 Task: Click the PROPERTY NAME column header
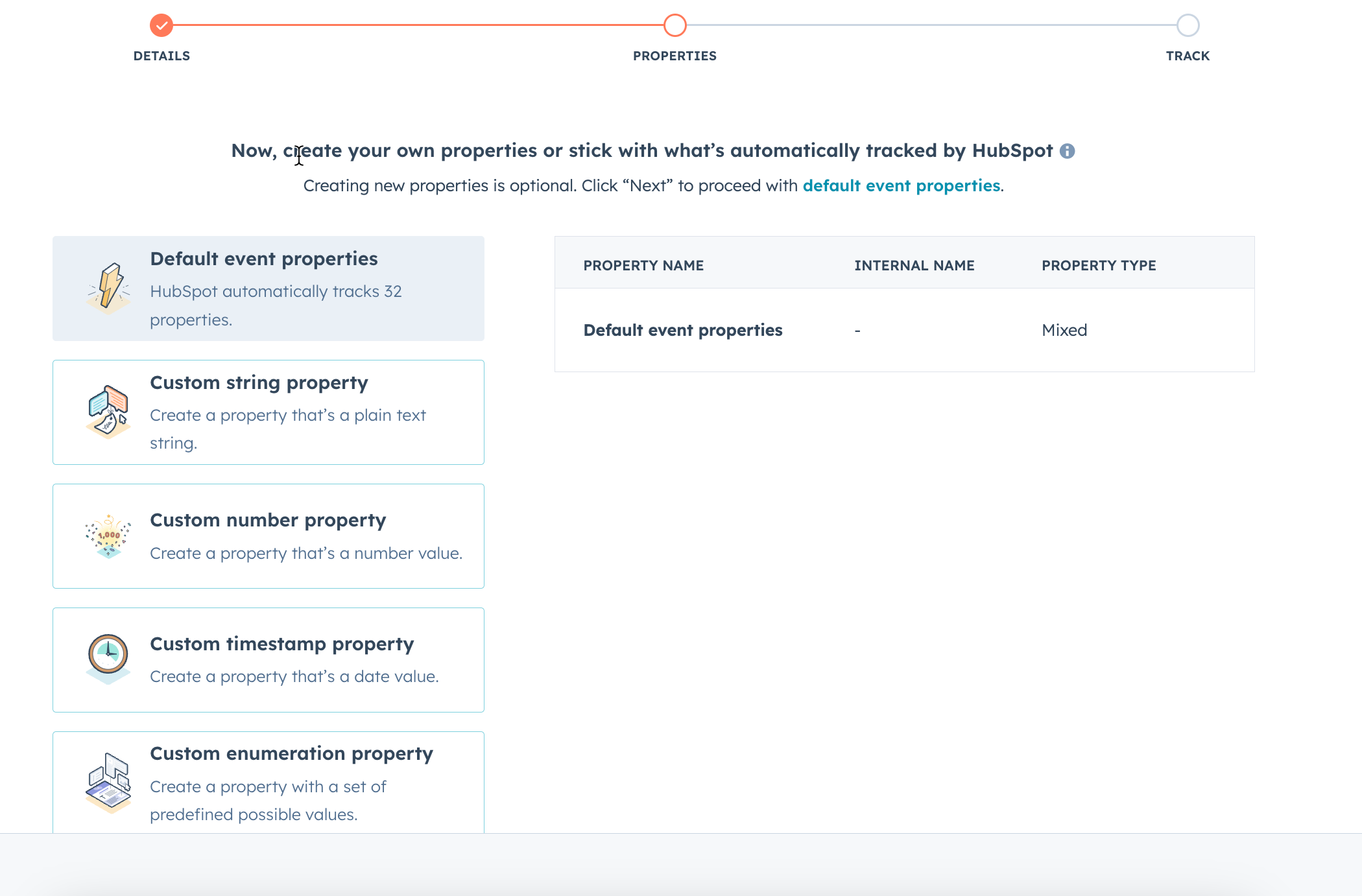coord(643,265)
